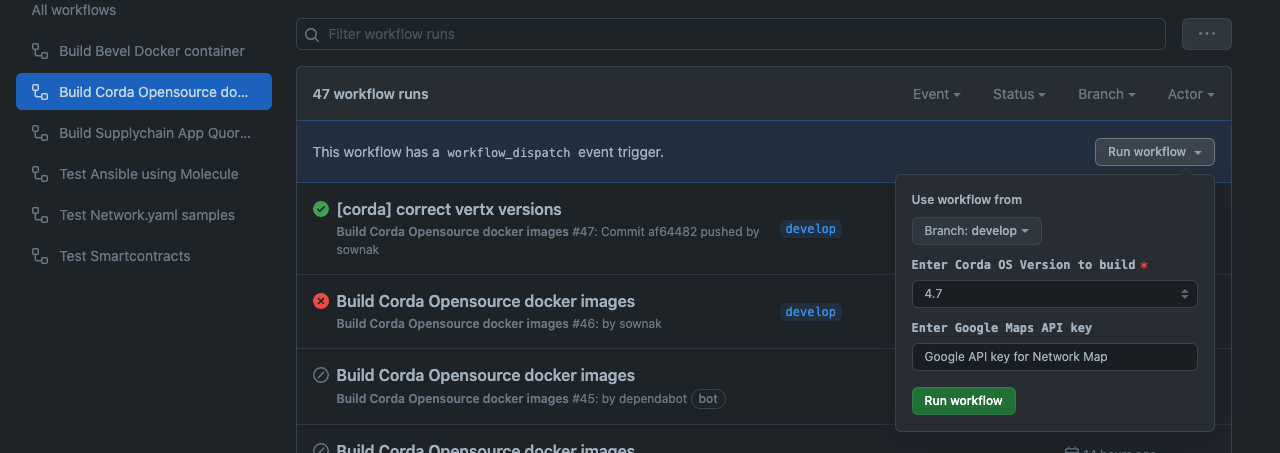Click the 'Use workflow from' label
The width and height of the screenshot is (1280, 453).
[967, 200]
